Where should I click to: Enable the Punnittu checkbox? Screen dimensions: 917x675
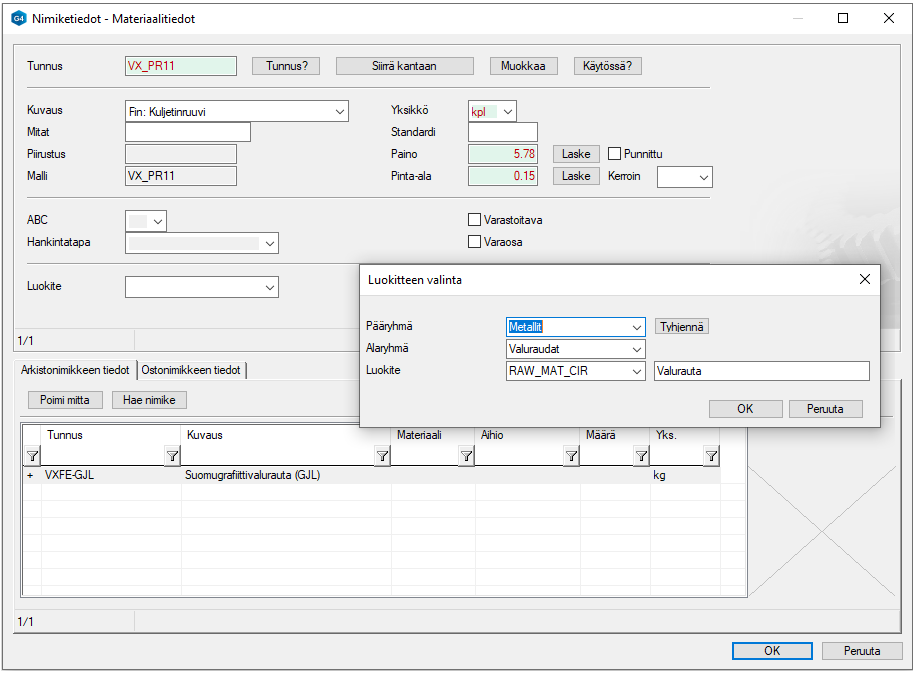pyautogui.click(x=615, y=154)
